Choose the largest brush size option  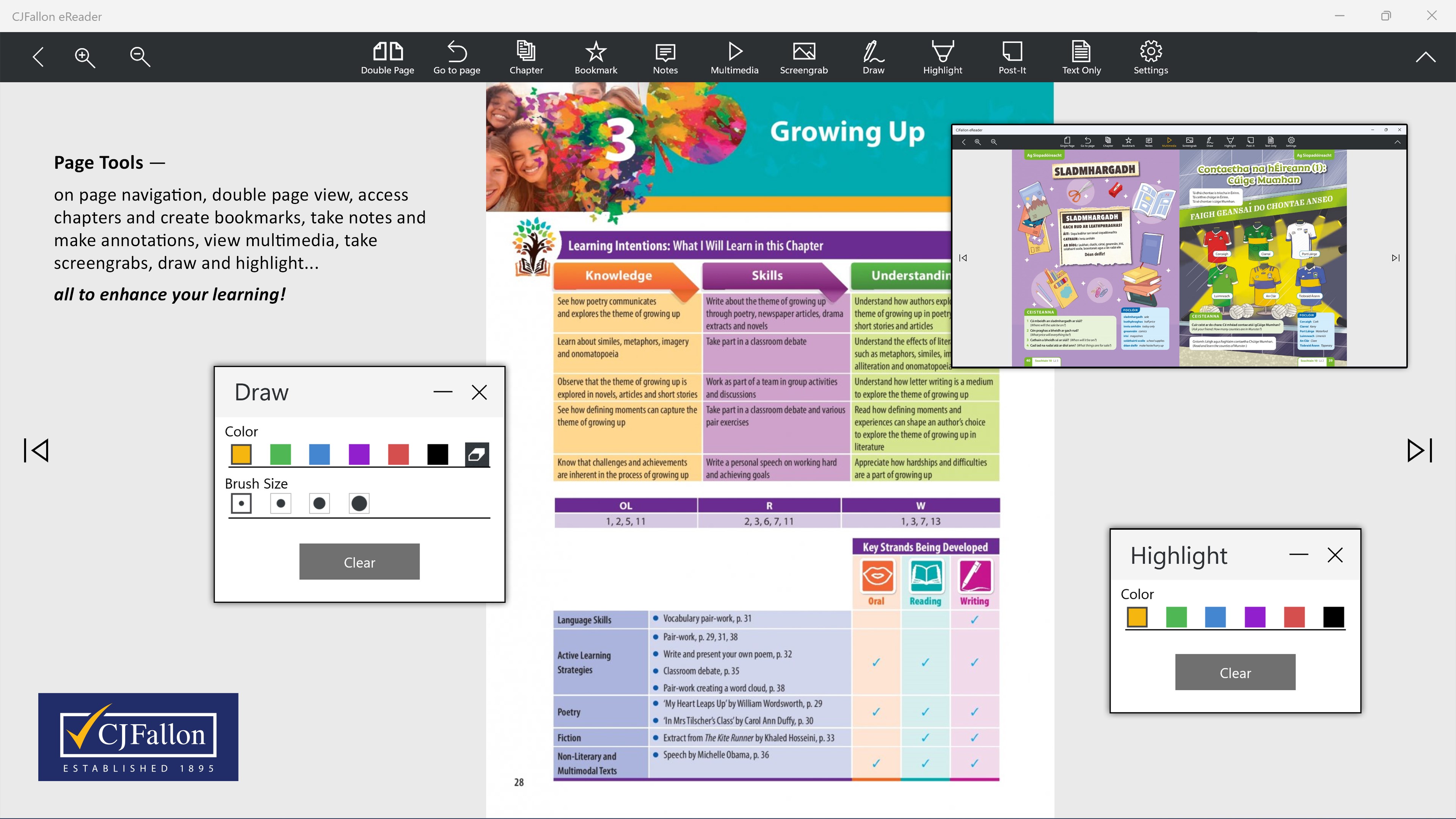[359, 504]
